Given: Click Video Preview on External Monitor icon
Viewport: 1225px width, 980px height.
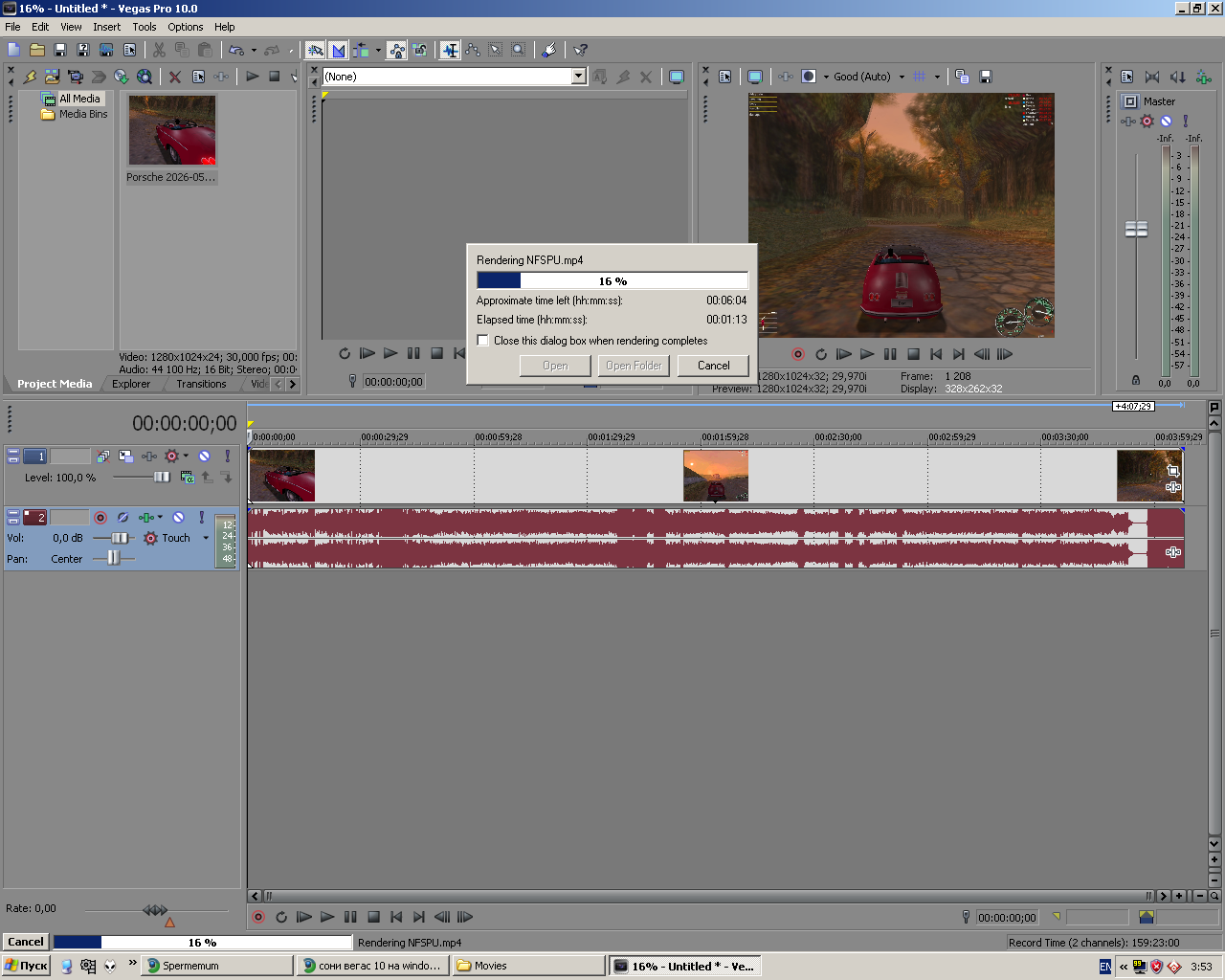Looking at the screenshot, I should click(755, 77).
